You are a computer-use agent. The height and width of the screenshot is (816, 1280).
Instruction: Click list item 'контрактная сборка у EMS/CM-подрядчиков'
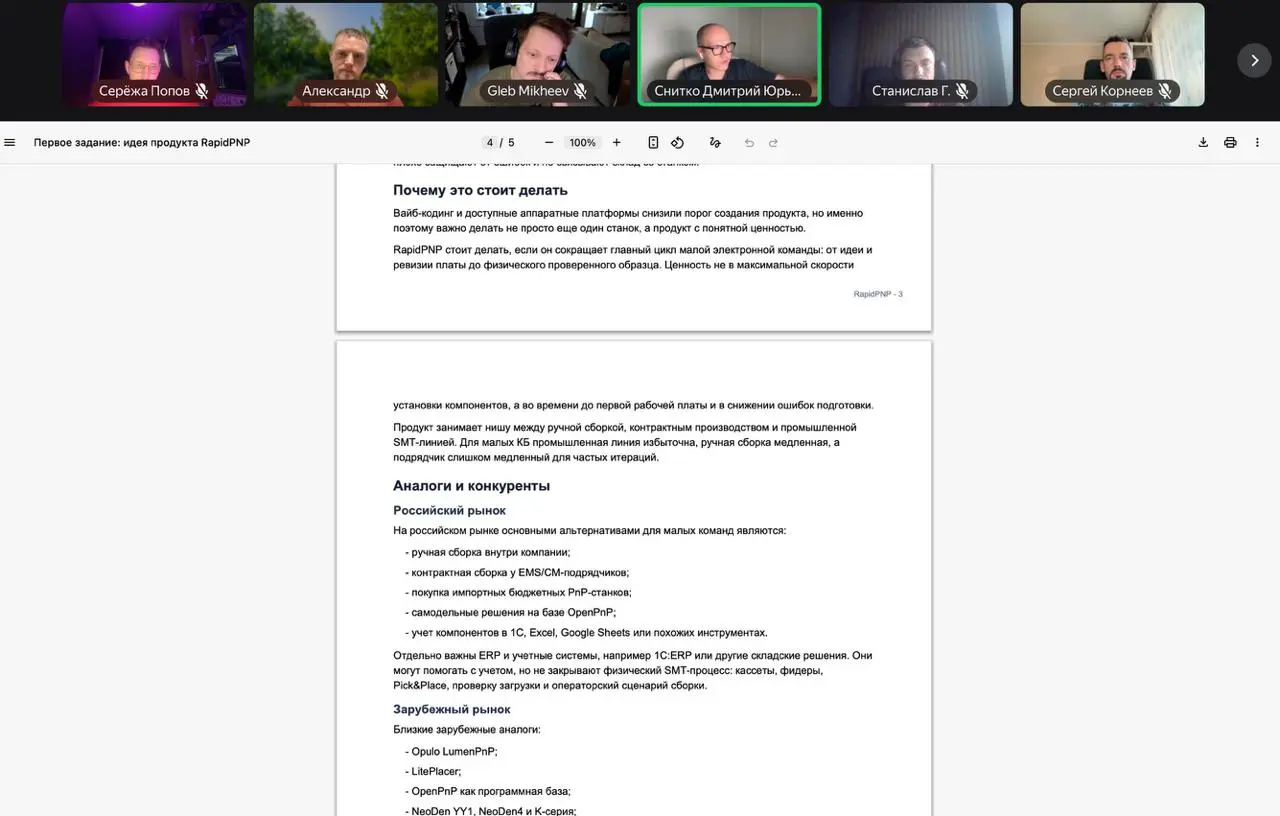click(517, 573)
